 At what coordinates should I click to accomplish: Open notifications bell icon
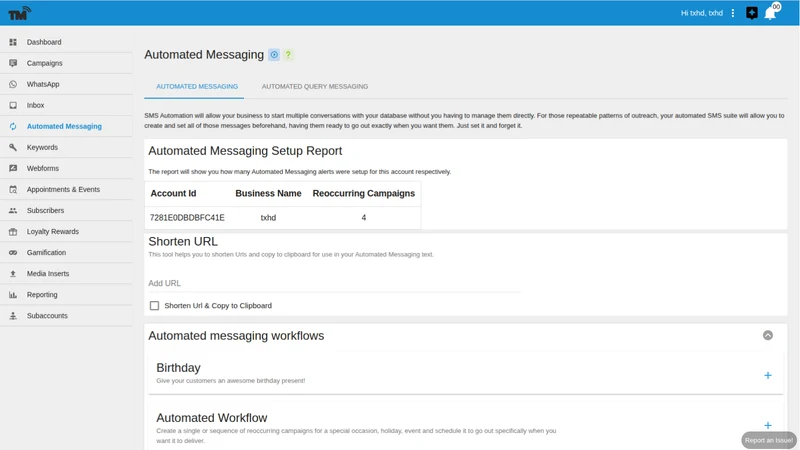(770, 13)
